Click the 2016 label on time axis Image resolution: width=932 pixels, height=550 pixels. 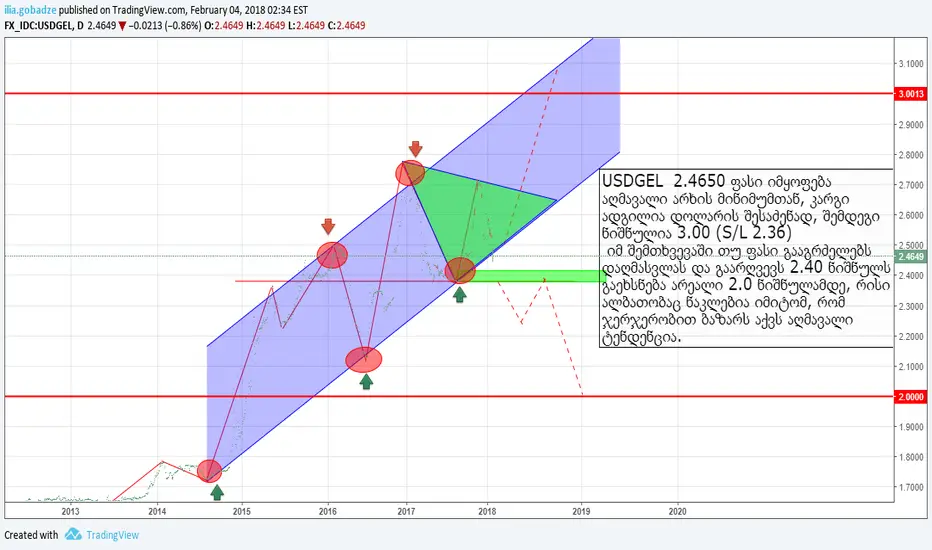click(x=328, y=511)
